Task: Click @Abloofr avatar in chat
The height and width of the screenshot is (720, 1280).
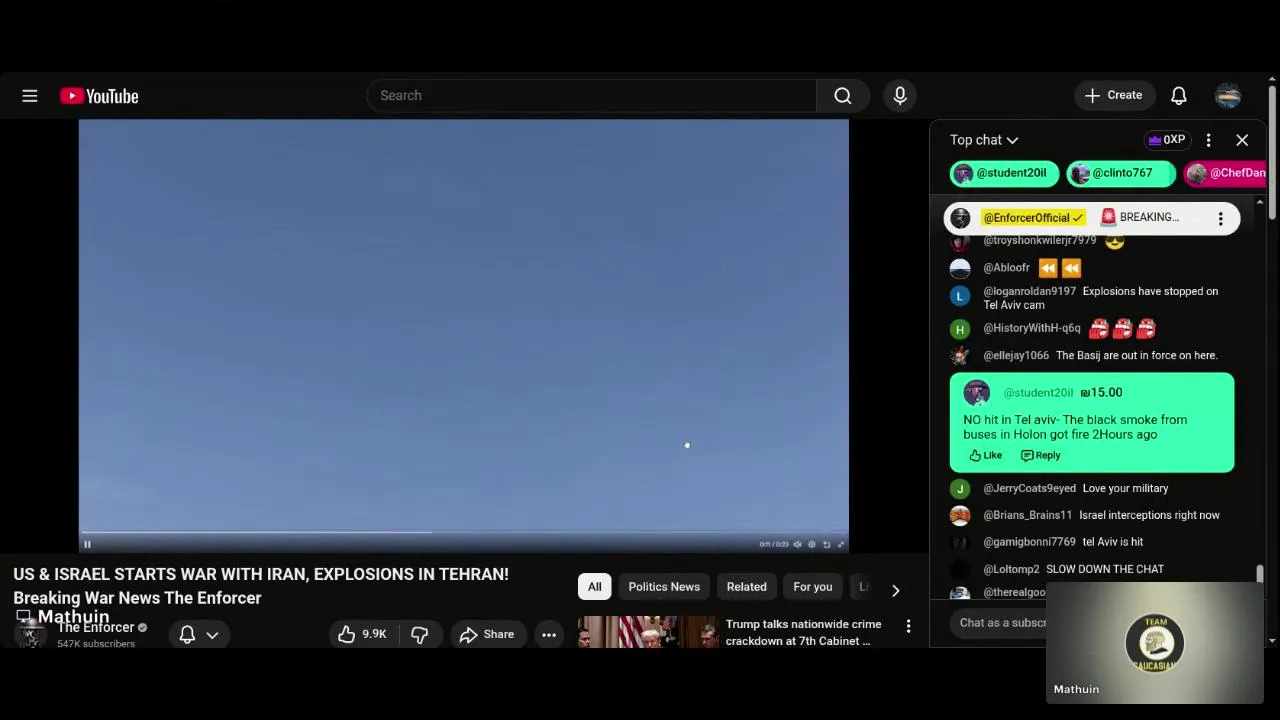Action: pos(960,268)
